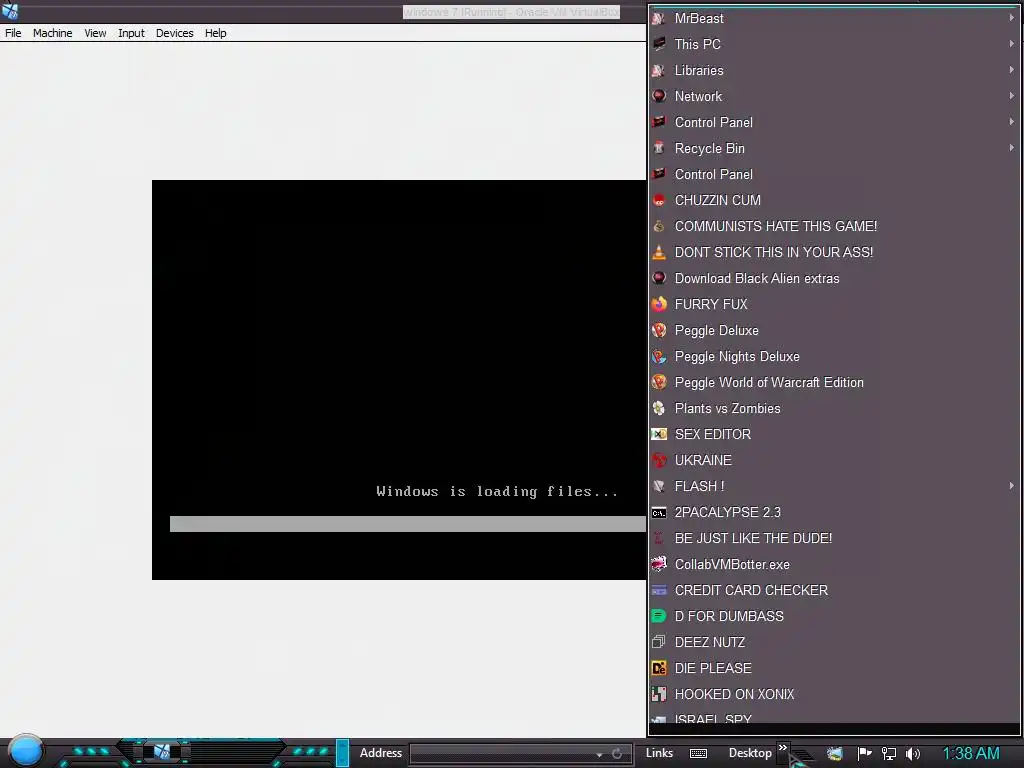Expand the Network submenu arrow
The height and width of the screenshot is (768, 1024).
tap(1011, 96)
